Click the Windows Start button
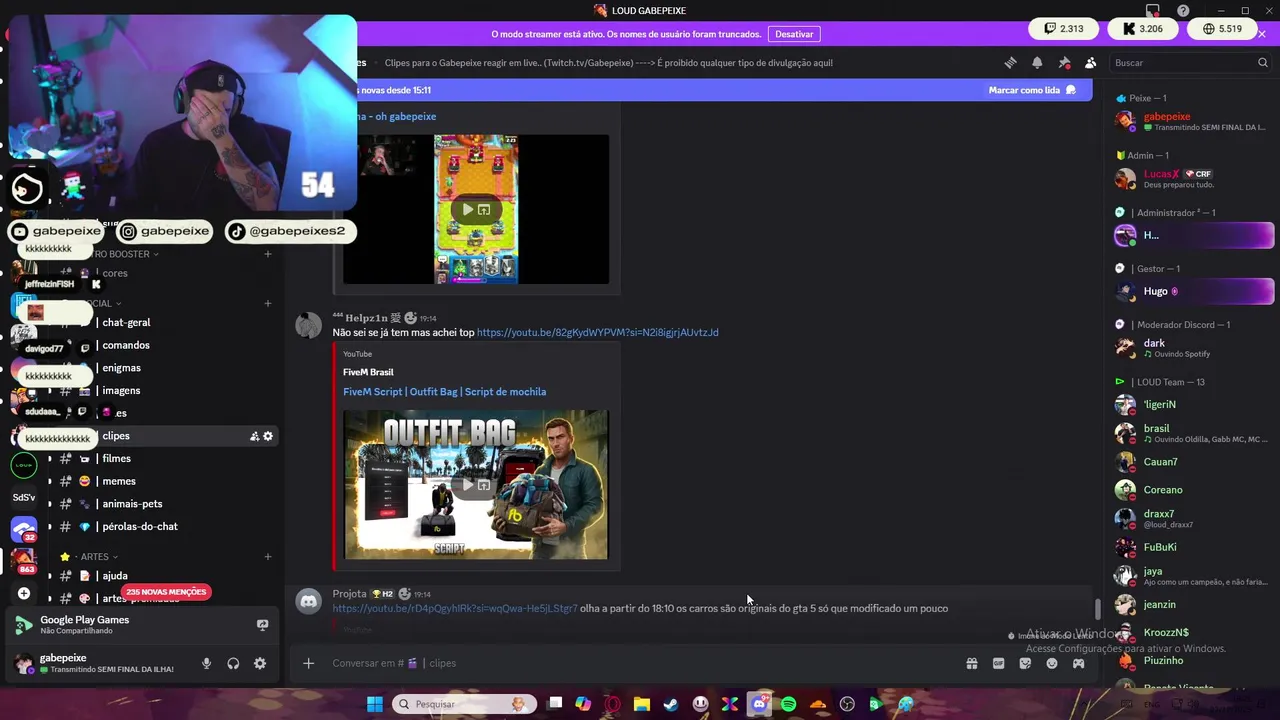1280x720 pixels. (374, 704)
